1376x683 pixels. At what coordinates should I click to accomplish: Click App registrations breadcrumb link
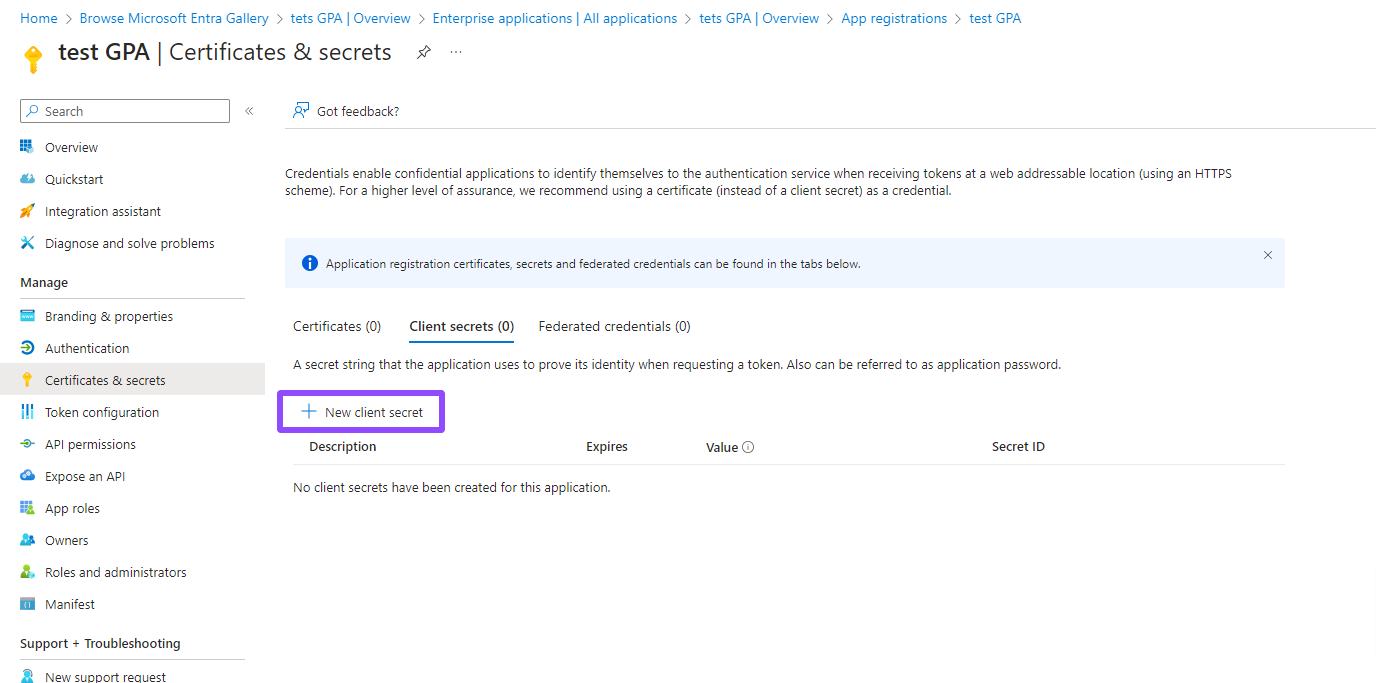(894, 18)
